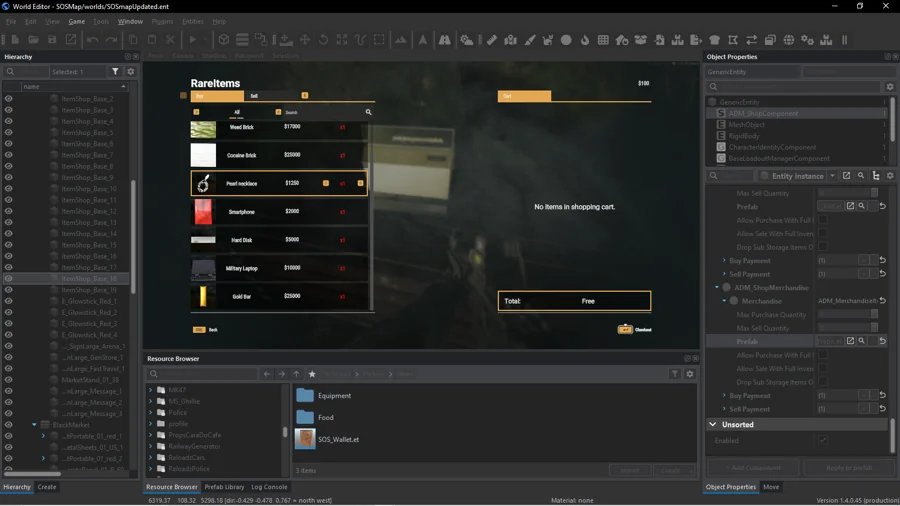Image resolution: width=900 pixels, height=506 pixels.
Task: Click the star favorites icon in Resource Browser
Action: (312, 374)
